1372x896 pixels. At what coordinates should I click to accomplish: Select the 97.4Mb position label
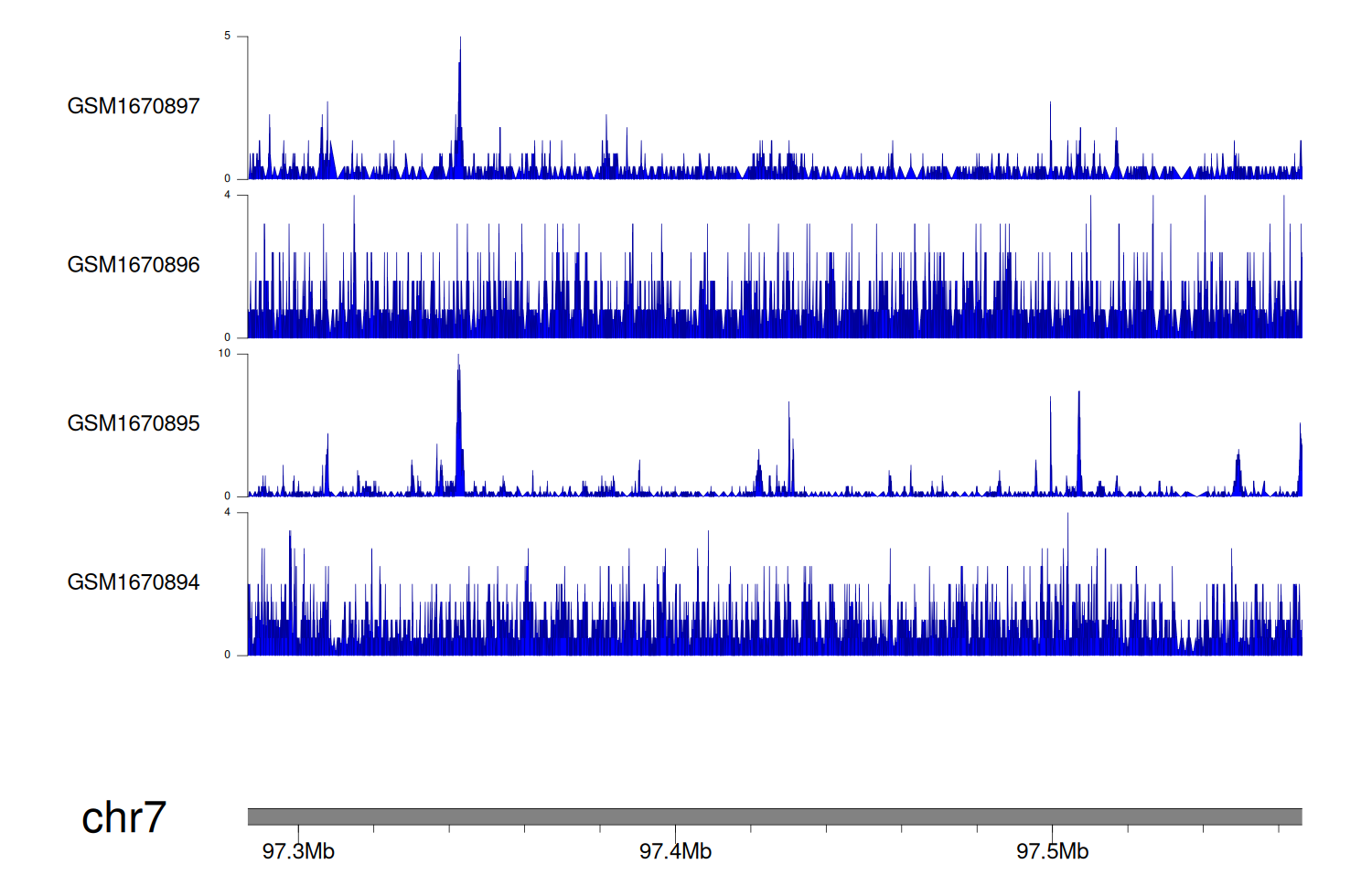tap(675, 852)
